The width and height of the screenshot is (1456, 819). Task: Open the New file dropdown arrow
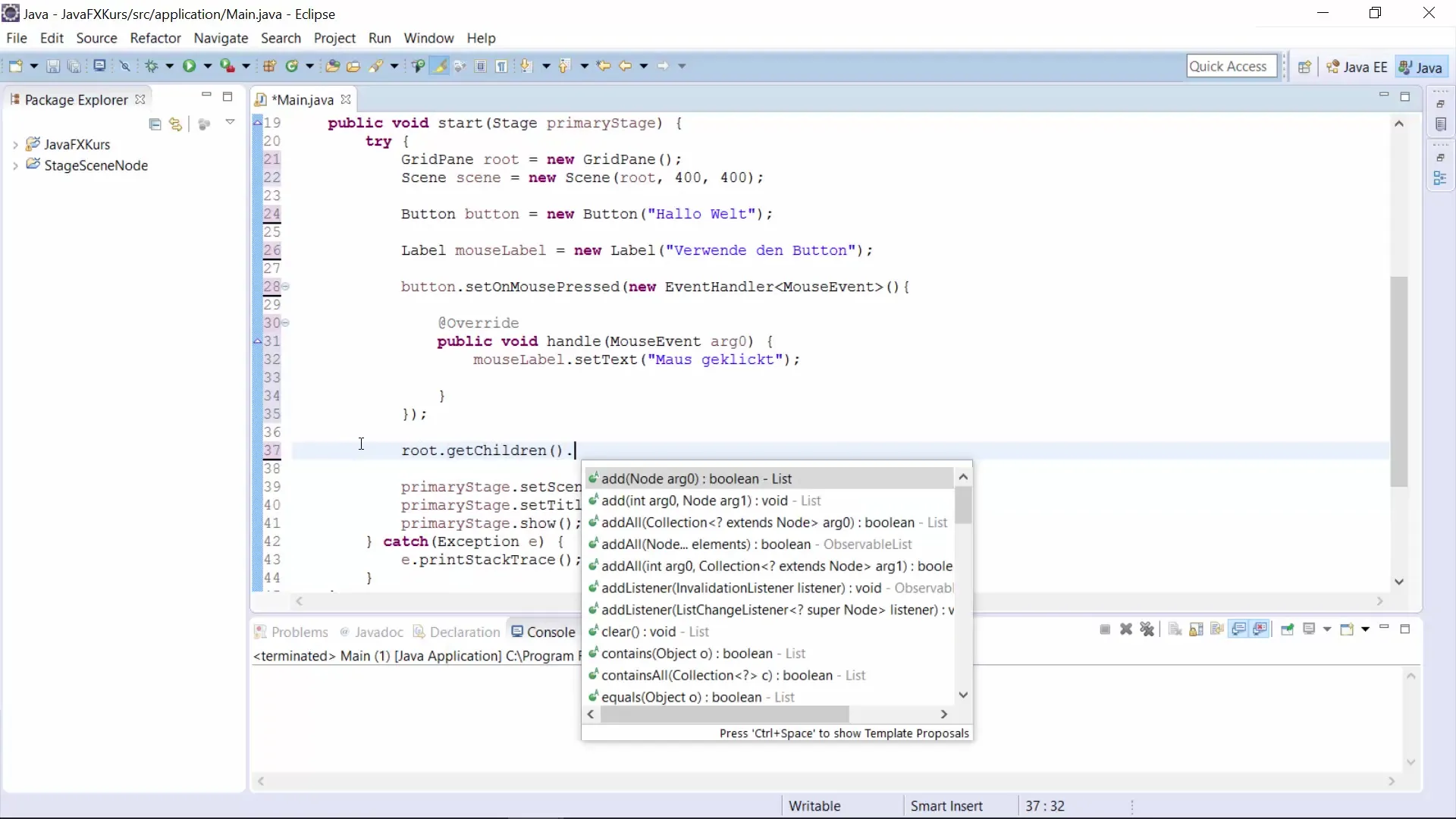click(x=33, y=66)
